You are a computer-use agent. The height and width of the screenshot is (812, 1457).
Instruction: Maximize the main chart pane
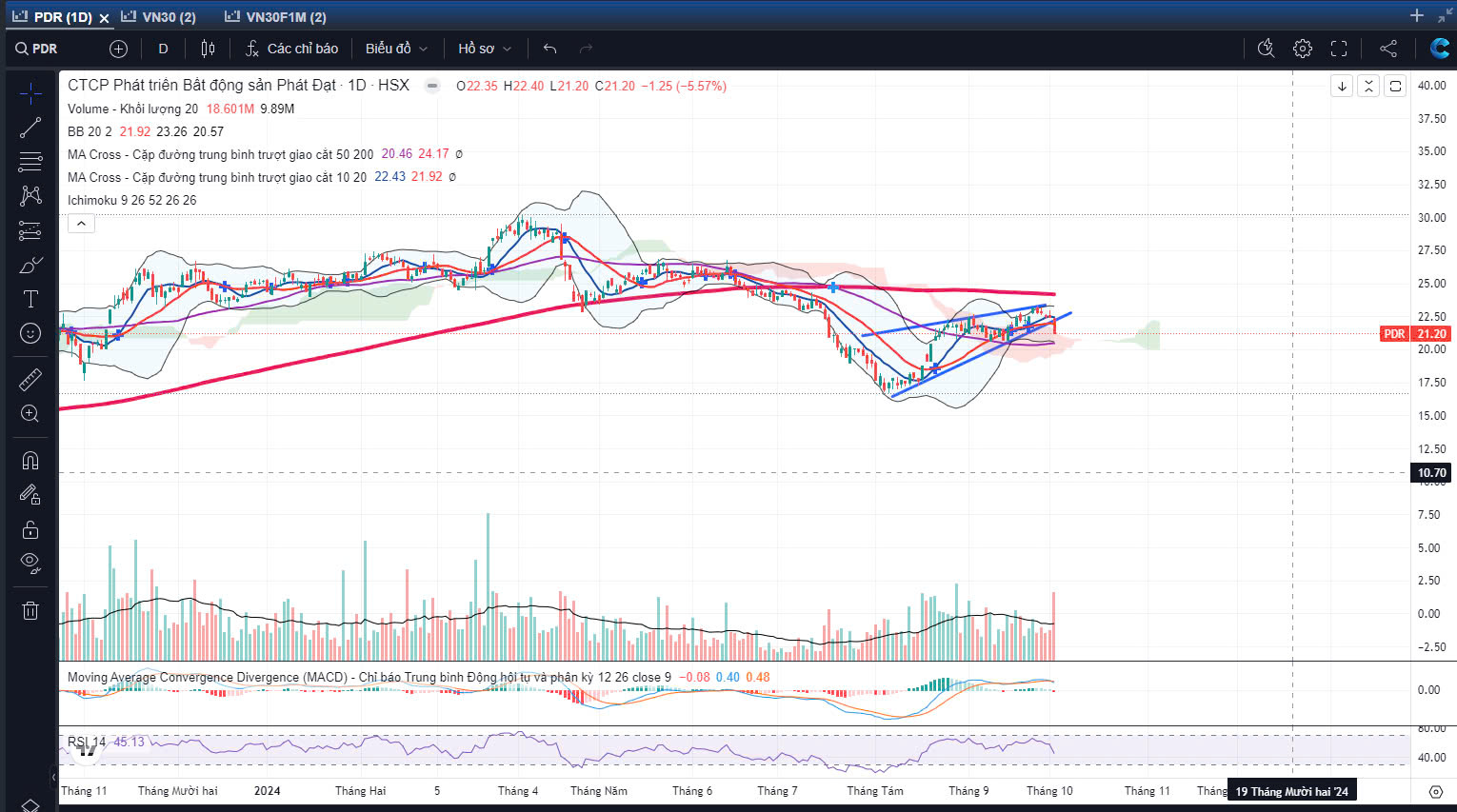(1395, 86)
